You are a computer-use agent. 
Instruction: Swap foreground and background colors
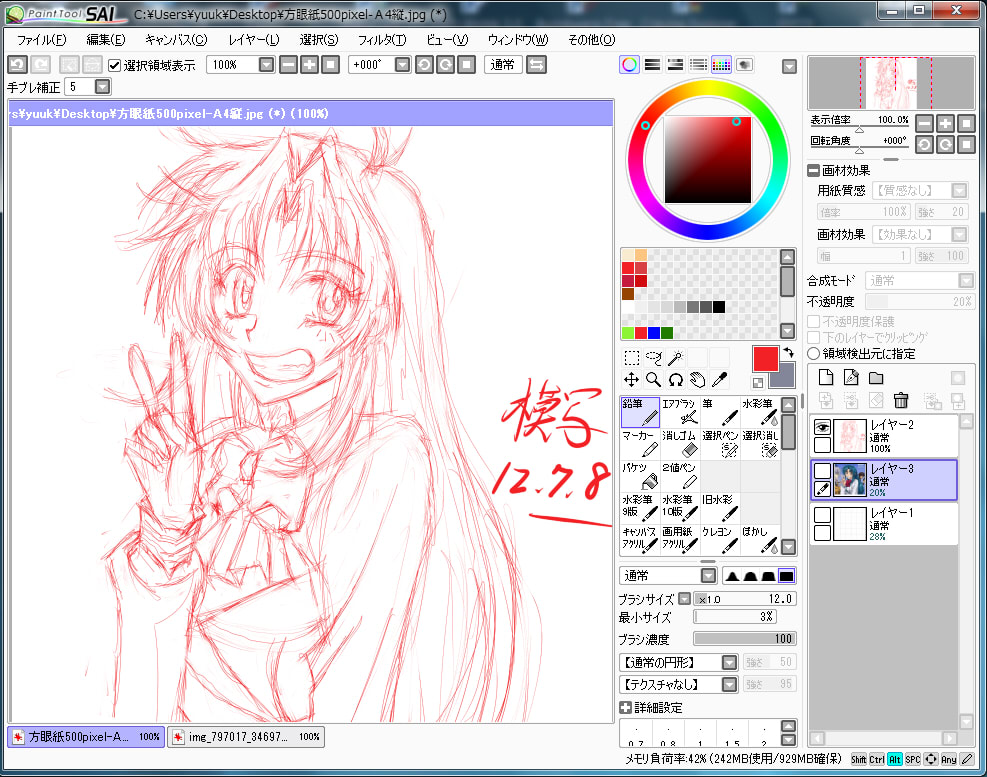[x=788, y=353]
